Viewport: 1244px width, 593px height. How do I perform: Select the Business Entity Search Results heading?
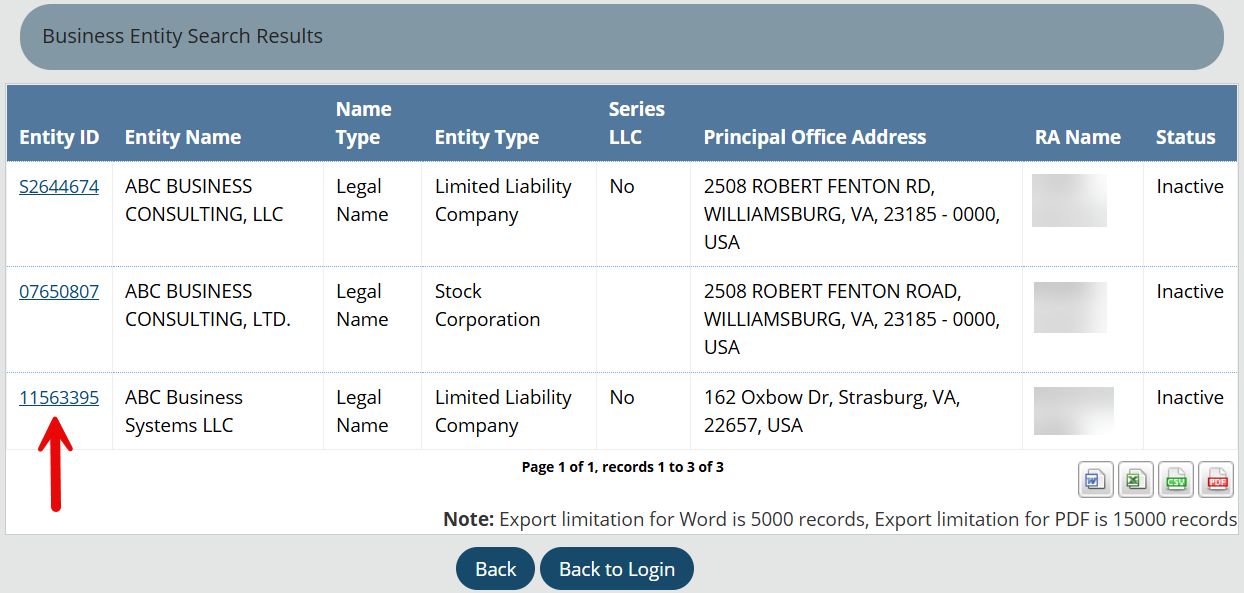(183, 36)
